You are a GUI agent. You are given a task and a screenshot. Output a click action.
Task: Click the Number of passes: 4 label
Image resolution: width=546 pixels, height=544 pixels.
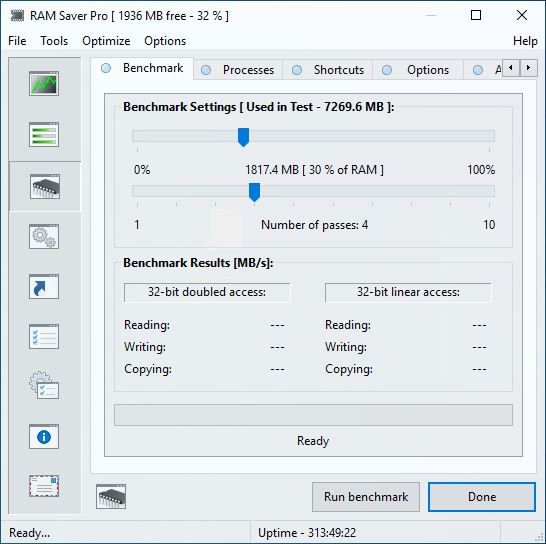coord(314,225)
